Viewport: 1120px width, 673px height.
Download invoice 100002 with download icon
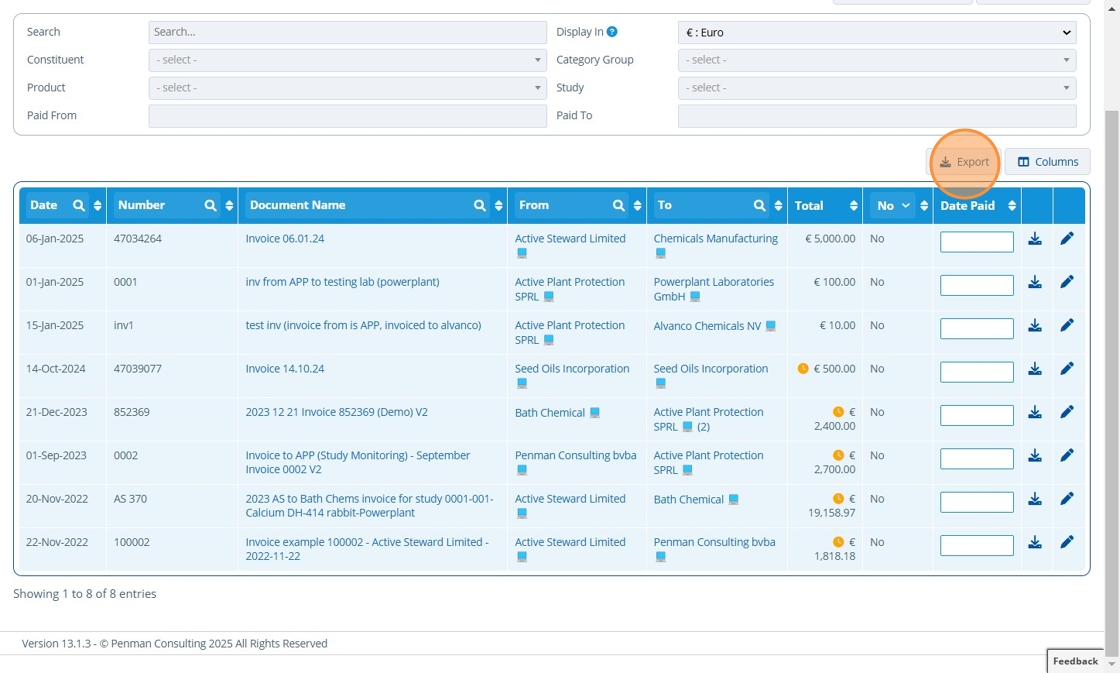click(1035, 542)
